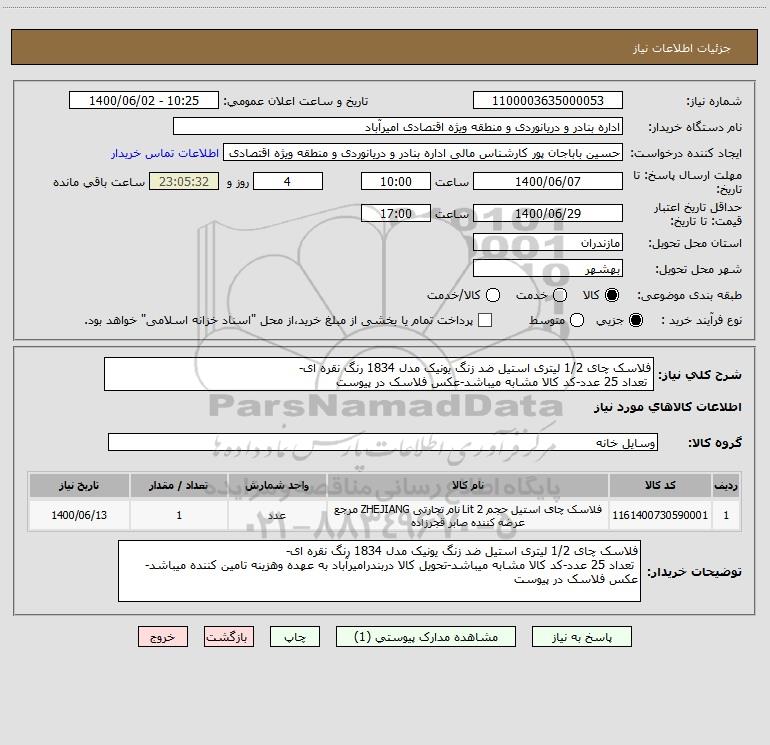Screen dimensions: 770x745
Task: Click the buyer organization name field
Action: pos(398,127)
